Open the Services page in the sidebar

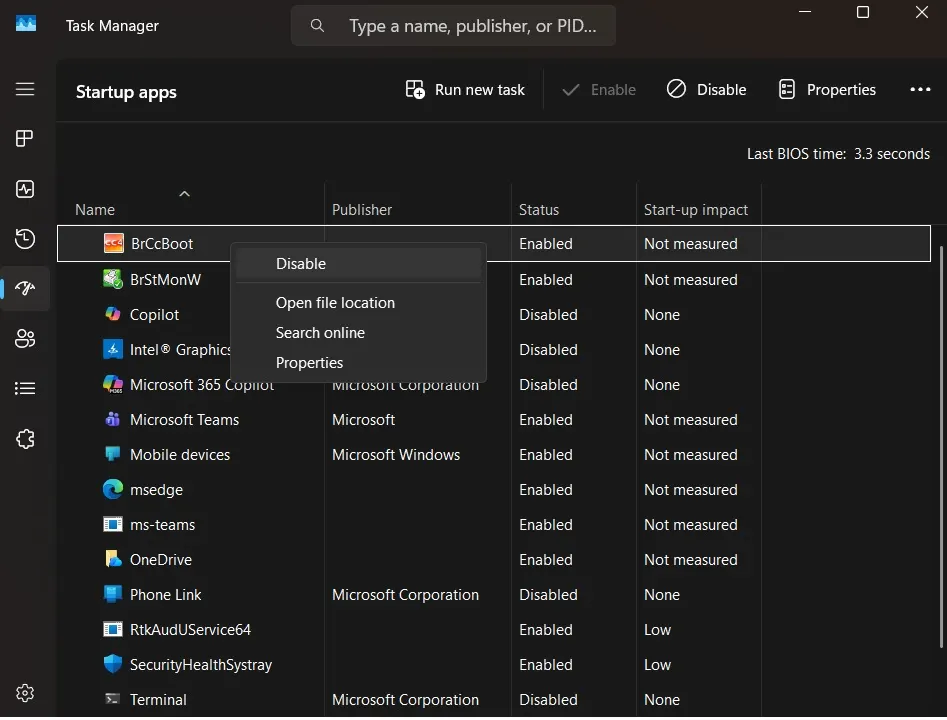(25, 438)
